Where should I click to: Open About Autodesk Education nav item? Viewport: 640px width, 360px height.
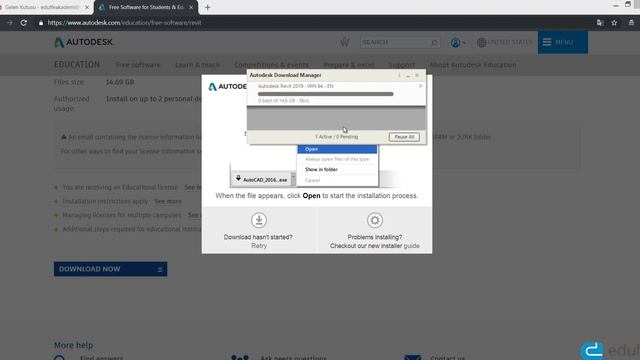tap(473, 65)
